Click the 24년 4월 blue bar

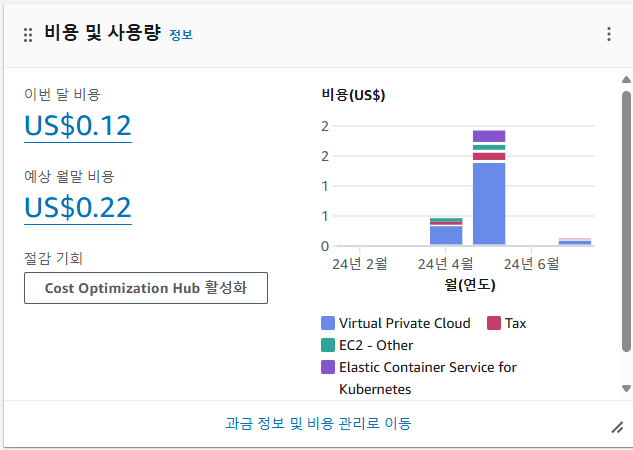coord(446,235)
